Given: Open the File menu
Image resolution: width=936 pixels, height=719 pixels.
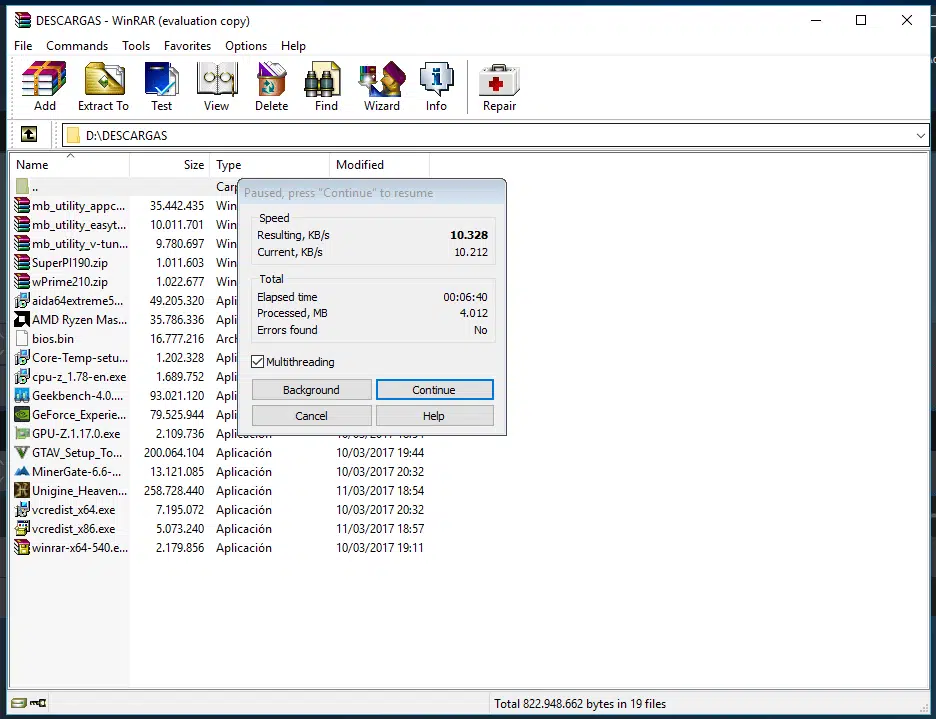Looking at the screenshot, I should click(23, 46).
